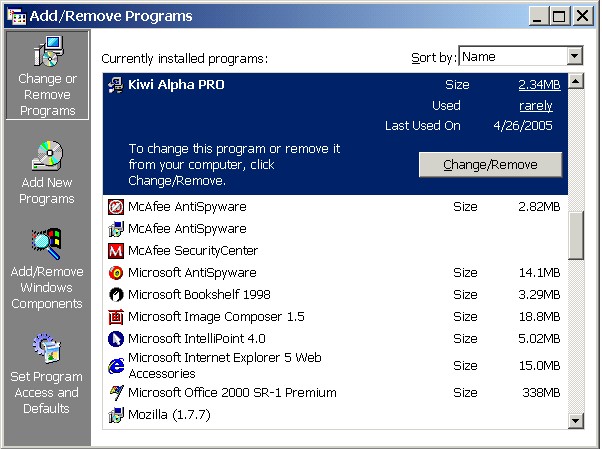Click the Microsoft Office 2000 SR-1 Premium icon
Viewport: 602px width, 449px height.
point(116,393)
